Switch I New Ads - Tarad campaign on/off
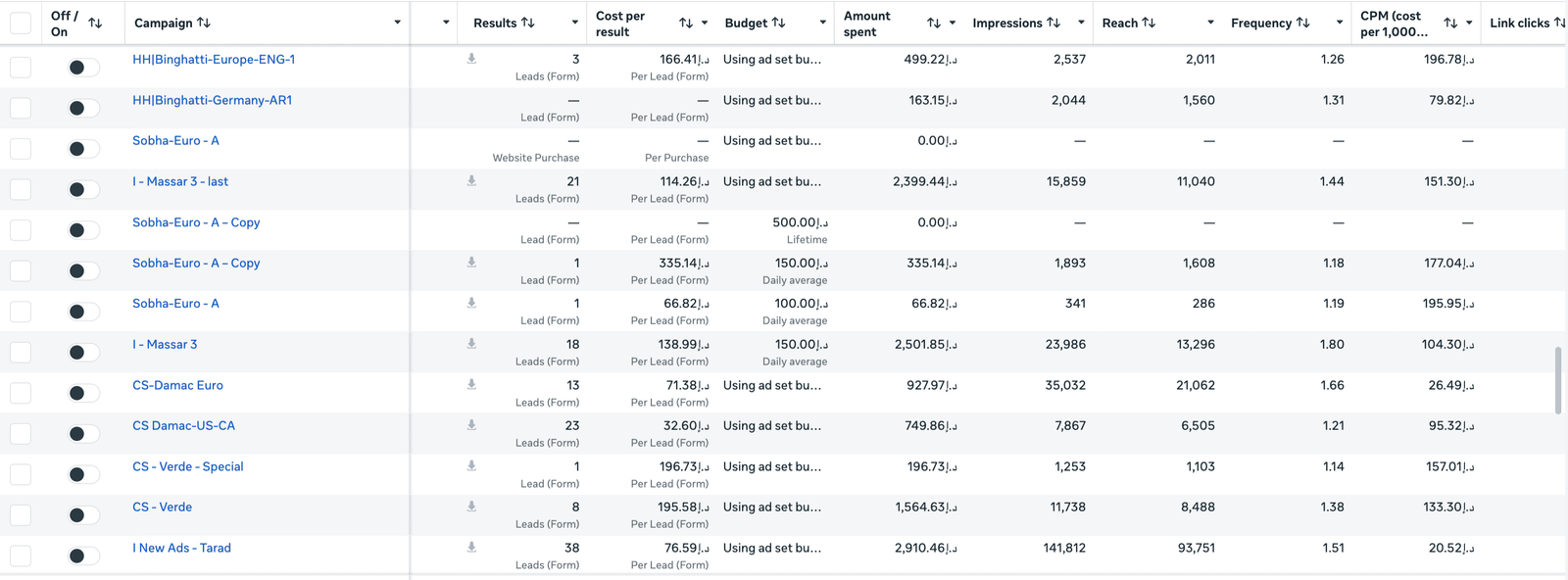This screenshot has width=1568, height=580. coord(83,556)
